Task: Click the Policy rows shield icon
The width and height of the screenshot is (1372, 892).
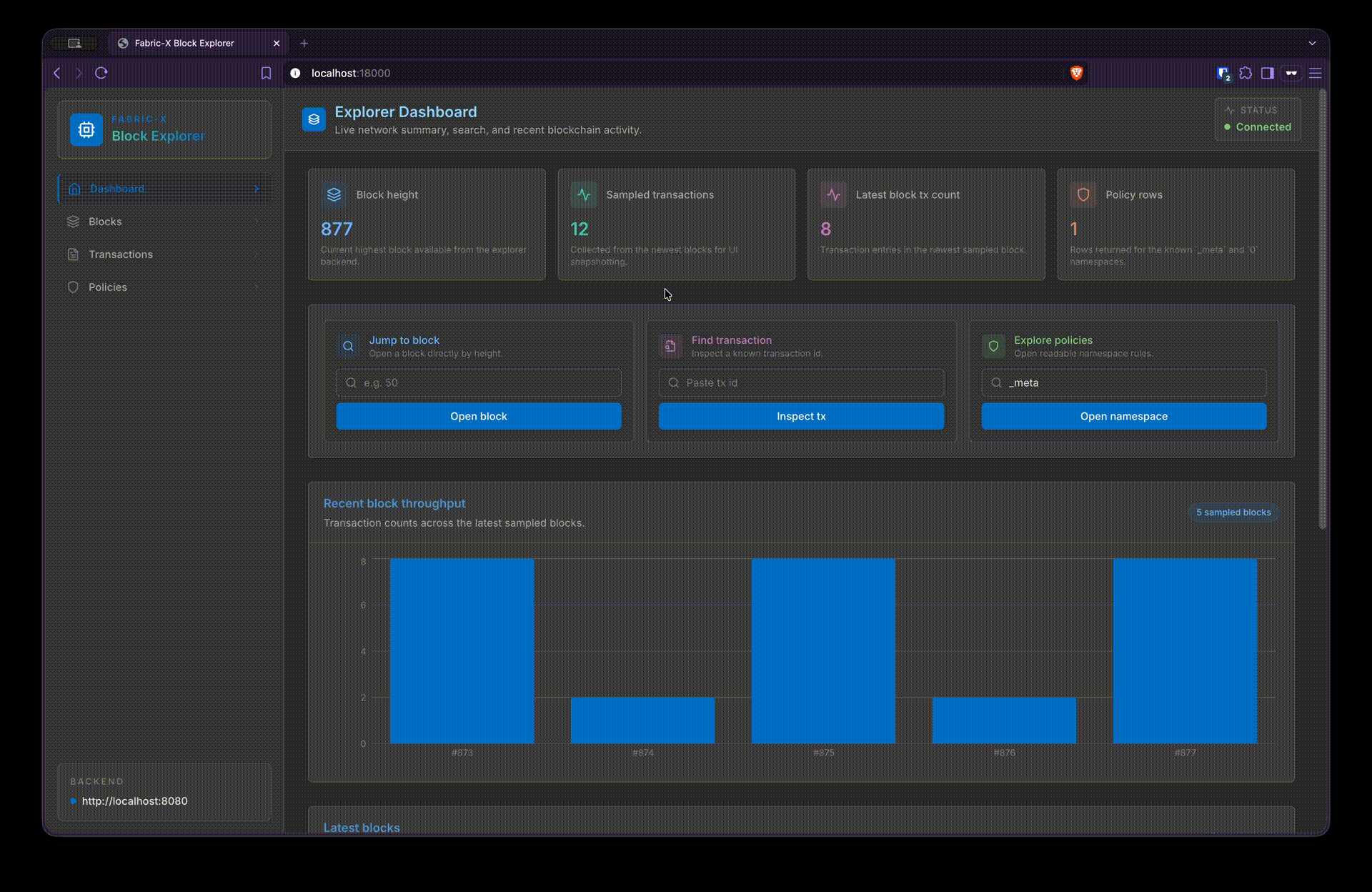Action: tap(1083, 194)
